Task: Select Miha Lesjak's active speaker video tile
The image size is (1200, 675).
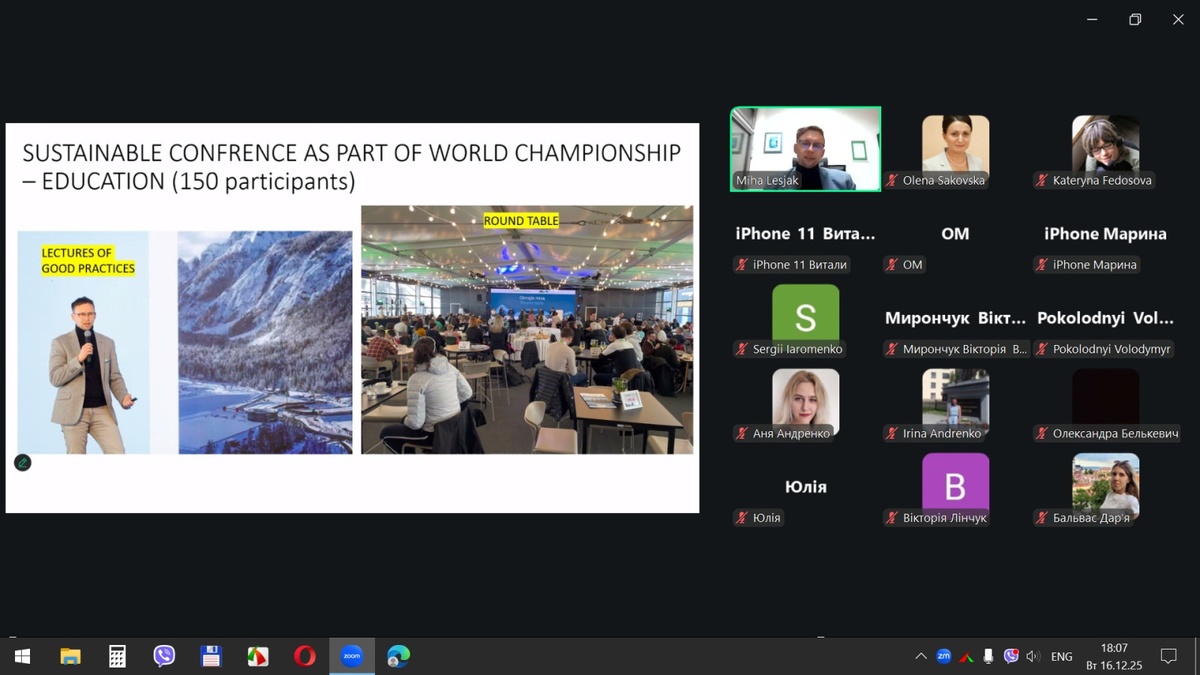Action: point(805,148)
